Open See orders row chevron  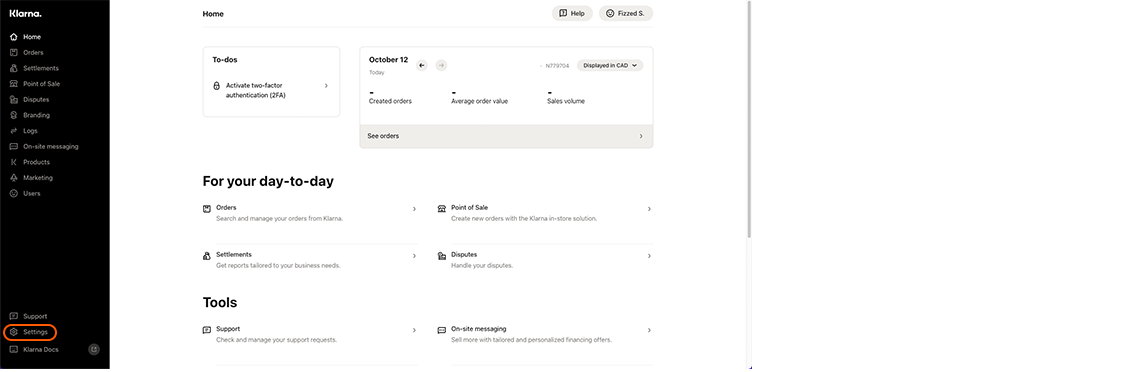pos(641,136)
